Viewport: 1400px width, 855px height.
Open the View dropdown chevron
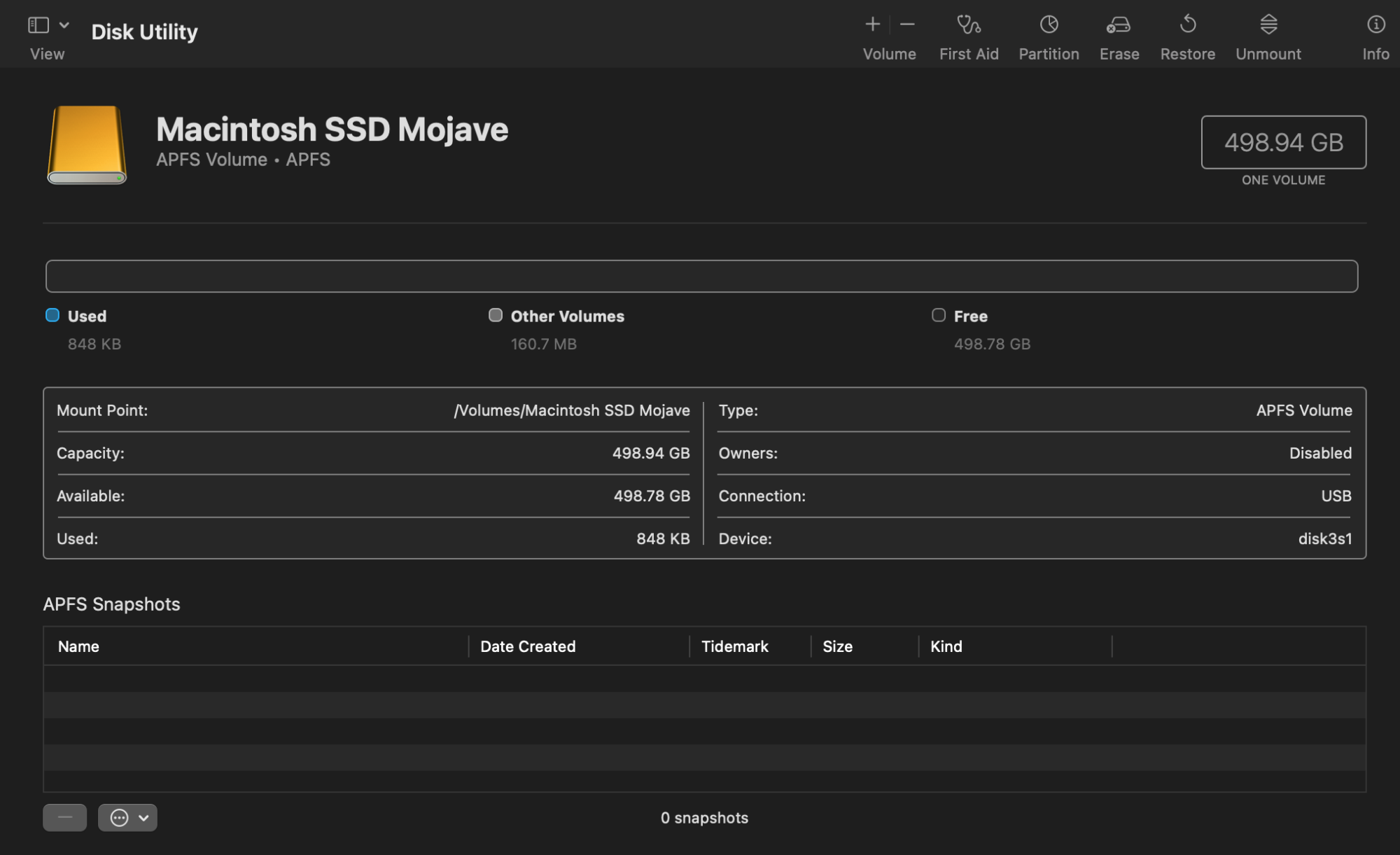(x=64, y=25)
